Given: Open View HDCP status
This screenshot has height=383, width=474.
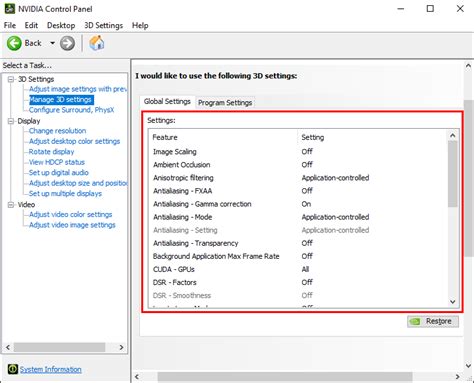Looking at the screenshot, I should [57, 162].
